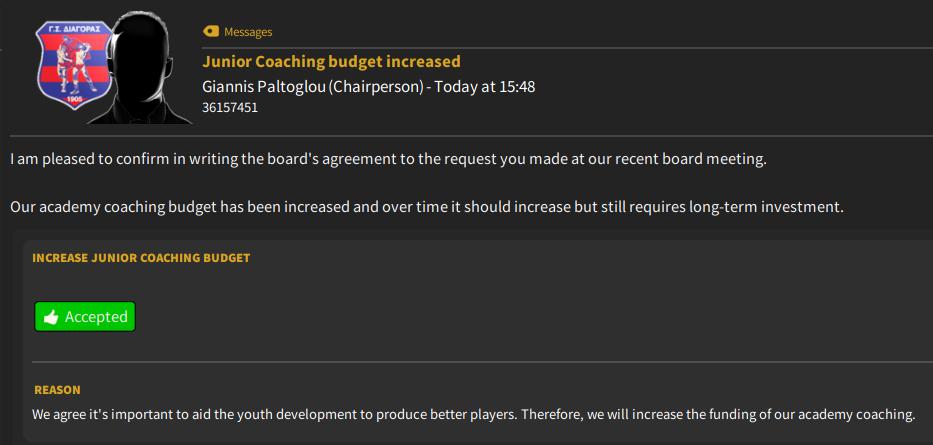The image size is (933, 445).
Task: Click the 'I am pleased to confirm' paragraph
Action: tap(387, 159)
